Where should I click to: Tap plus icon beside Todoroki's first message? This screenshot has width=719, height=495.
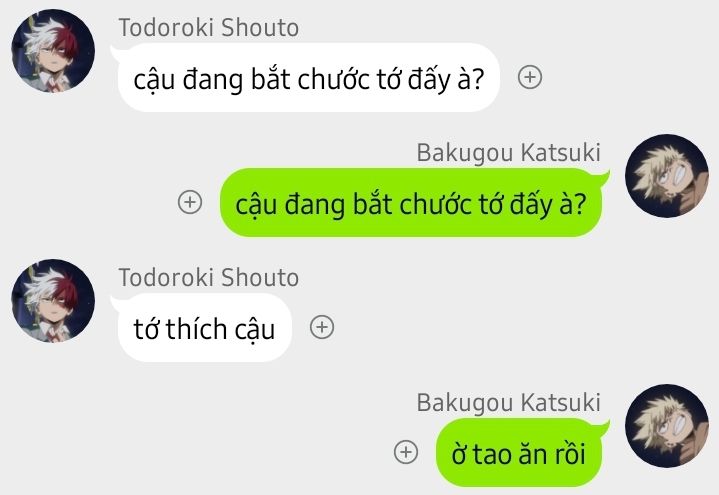click(x=530, y=77)
